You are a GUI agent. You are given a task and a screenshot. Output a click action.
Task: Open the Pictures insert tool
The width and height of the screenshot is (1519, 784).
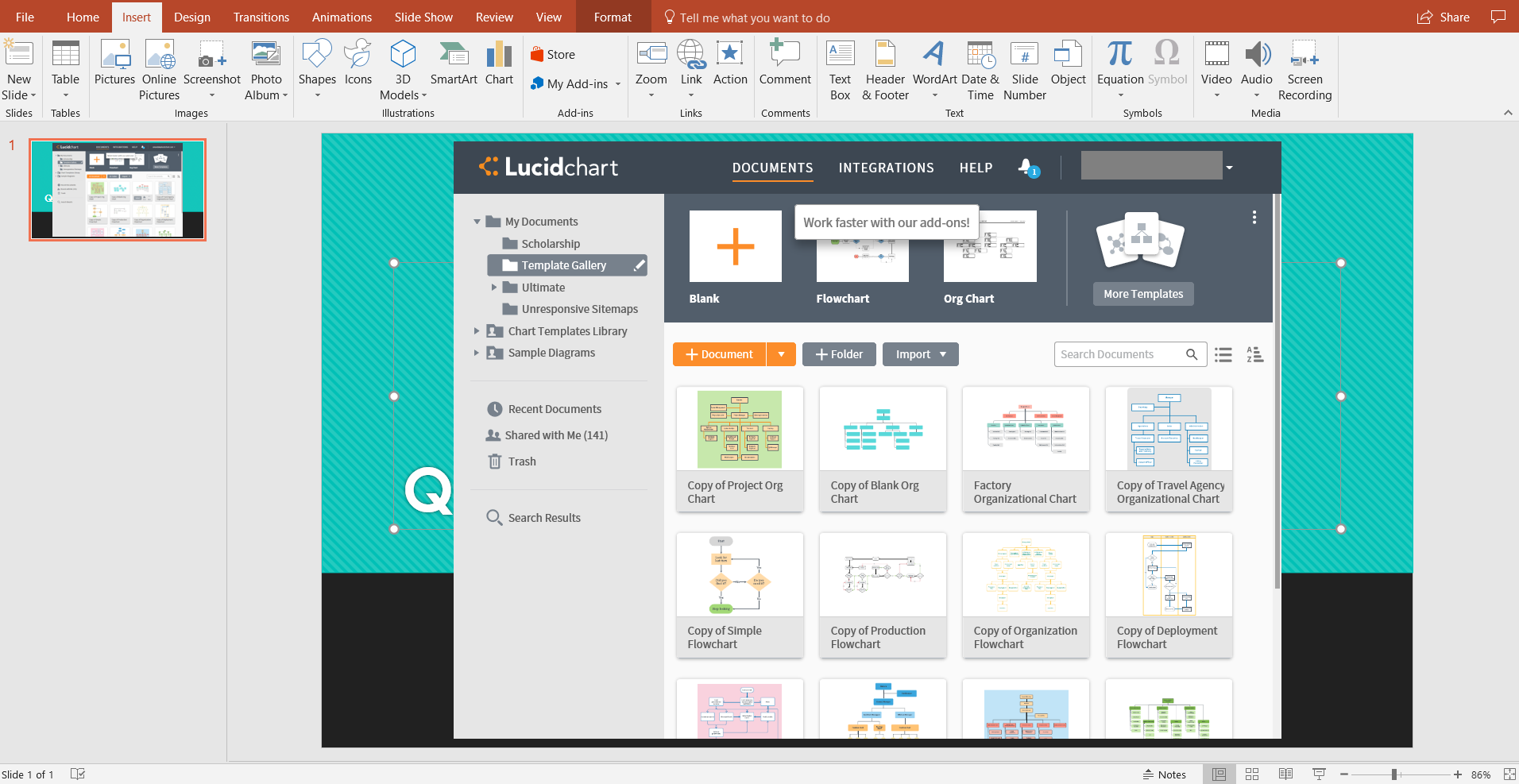(114, 64)
